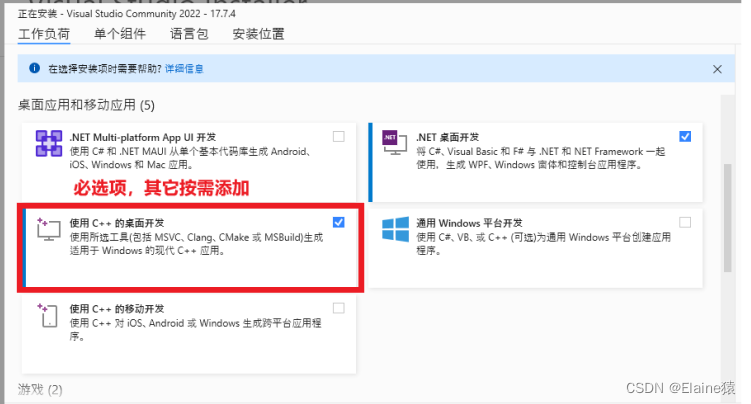Enable the 通用 Windows 平台开发 checkbox
The image size is (751, 404).
pyautogui.click(x=685, y=222)
